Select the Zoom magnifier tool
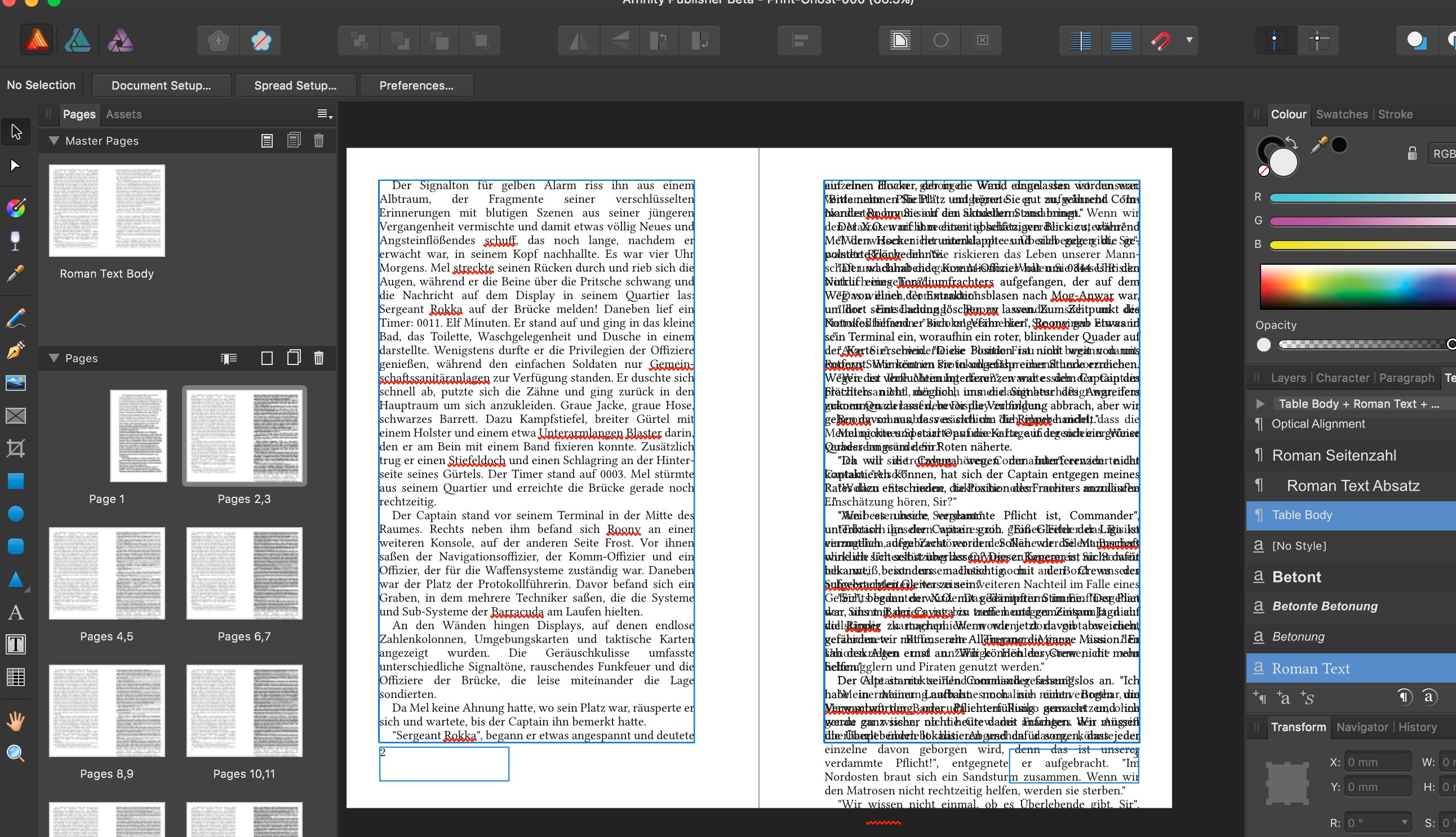This screenshot has width=1456, height=837. 16,753
